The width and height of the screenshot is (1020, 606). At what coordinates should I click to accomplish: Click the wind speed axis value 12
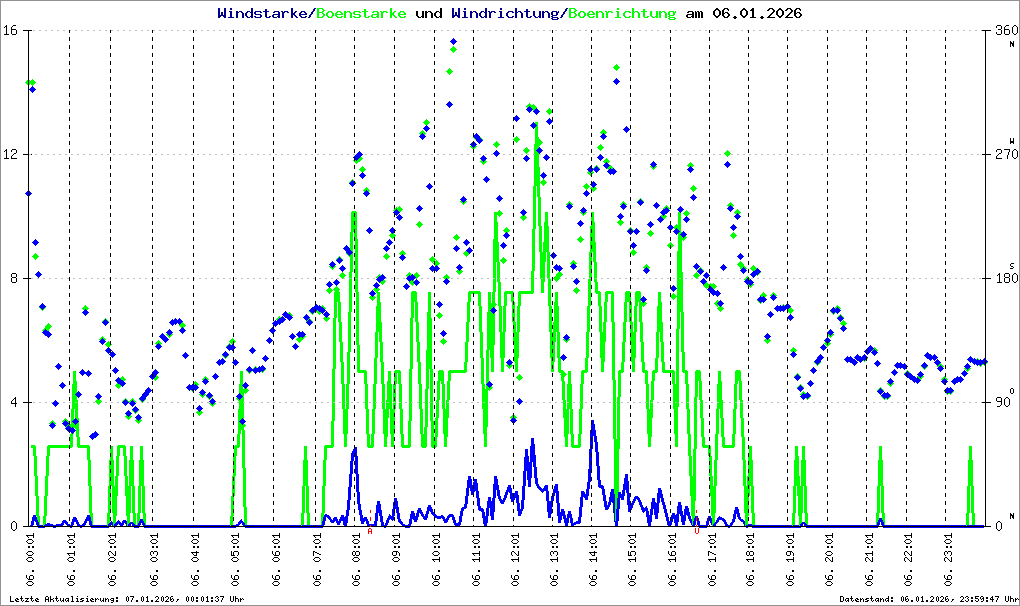pos(10,155)
